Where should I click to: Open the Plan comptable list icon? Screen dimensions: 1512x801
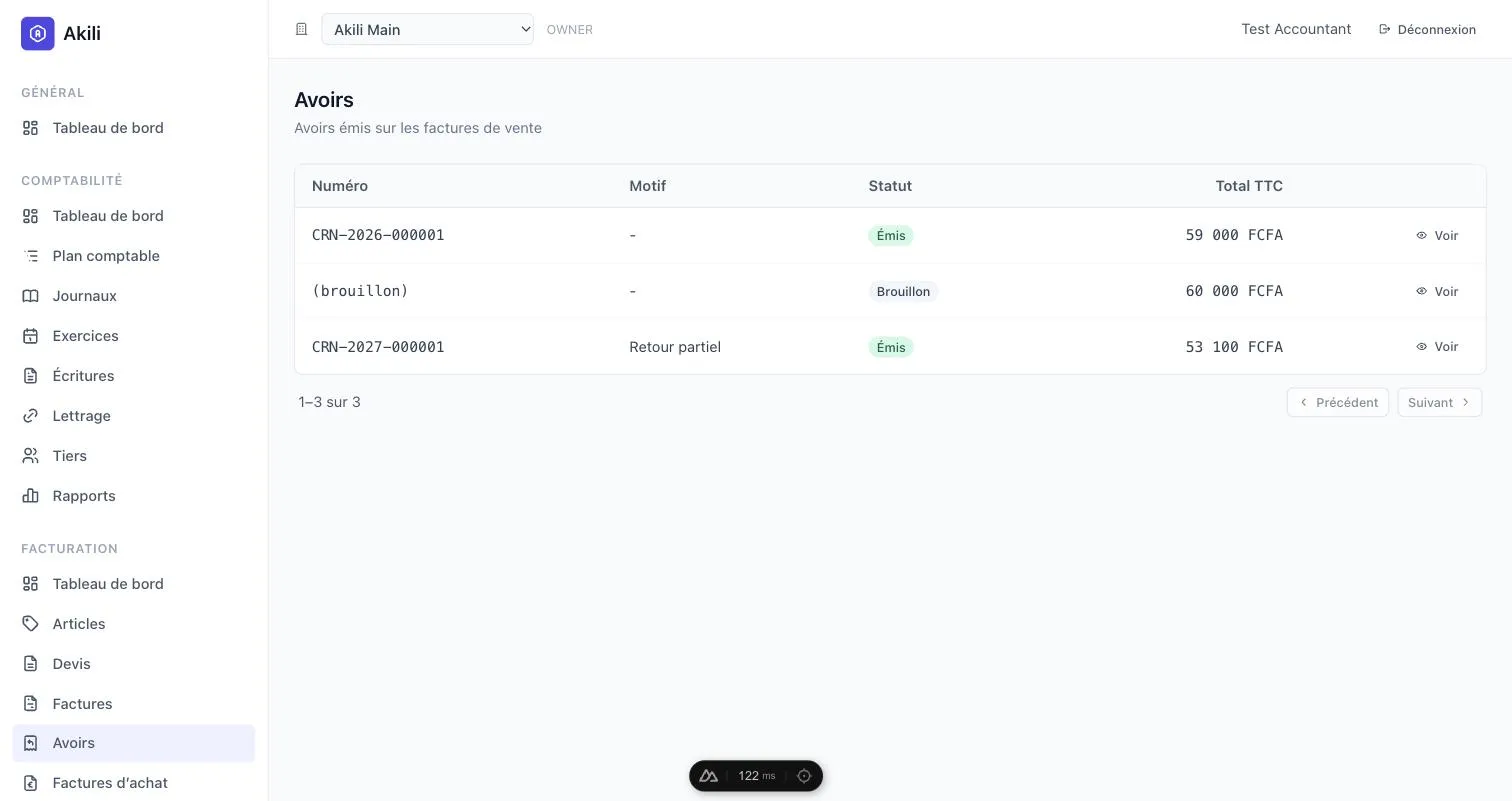tap(31, 256)
